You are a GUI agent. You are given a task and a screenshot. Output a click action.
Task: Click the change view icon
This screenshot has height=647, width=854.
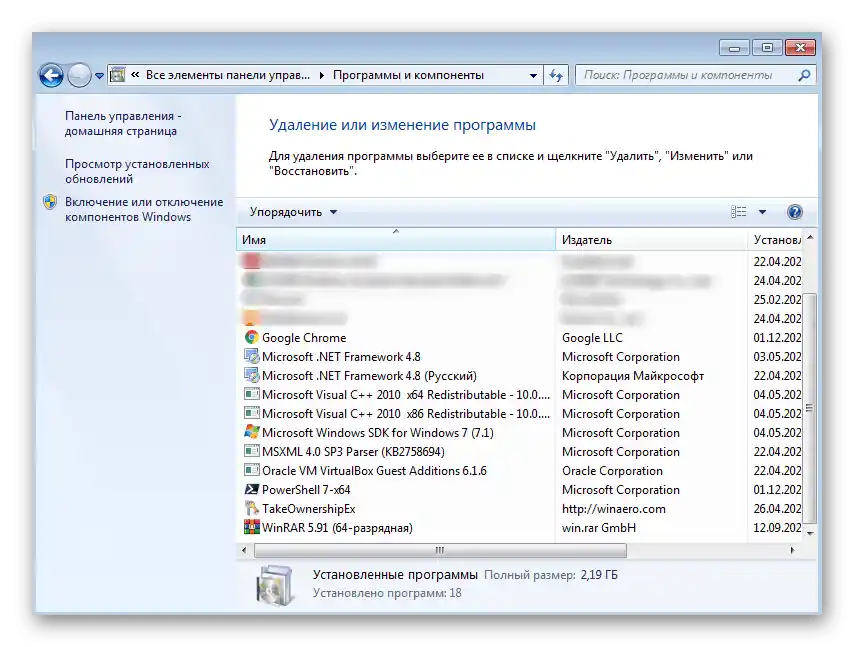point(739,212)
